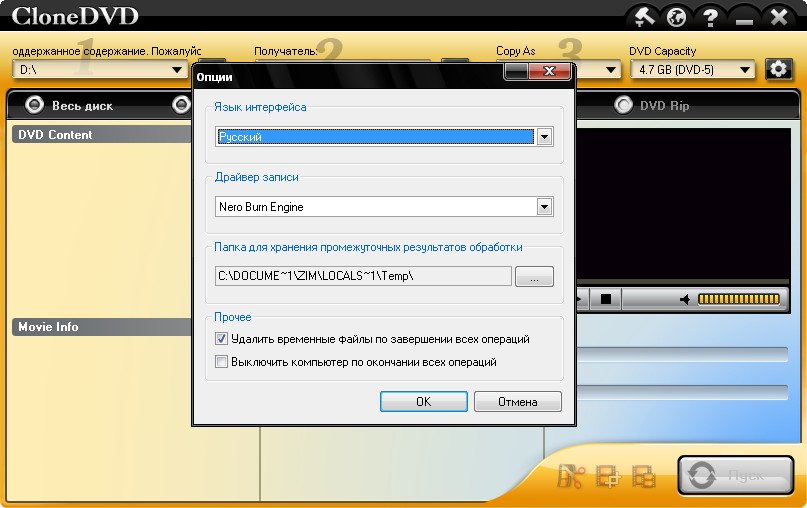This screenshot has height=508, width=807.
Task: Close the Опции dialog with red X
Action: [550, 71]
